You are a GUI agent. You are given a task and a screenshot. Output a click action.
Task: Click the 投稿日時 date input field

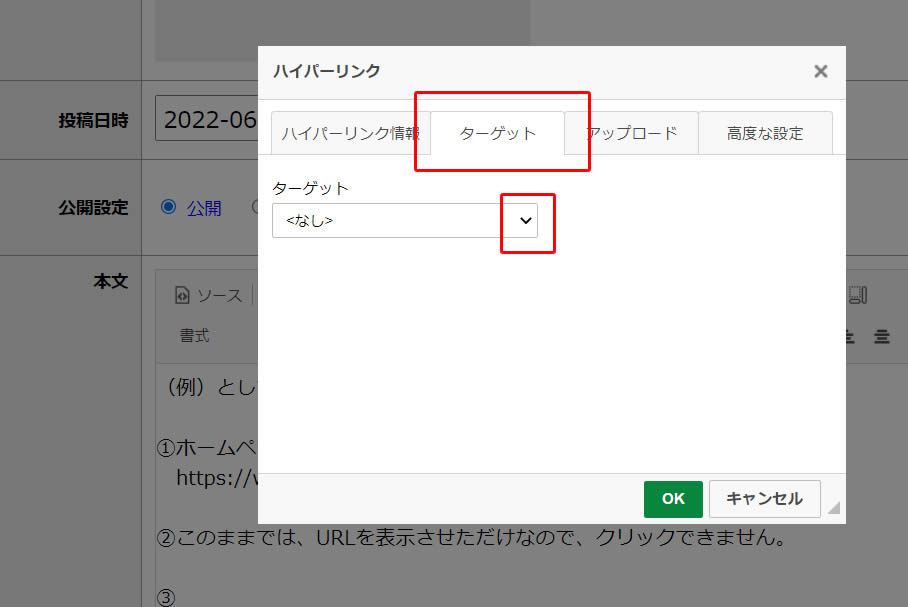pos(206,120)
